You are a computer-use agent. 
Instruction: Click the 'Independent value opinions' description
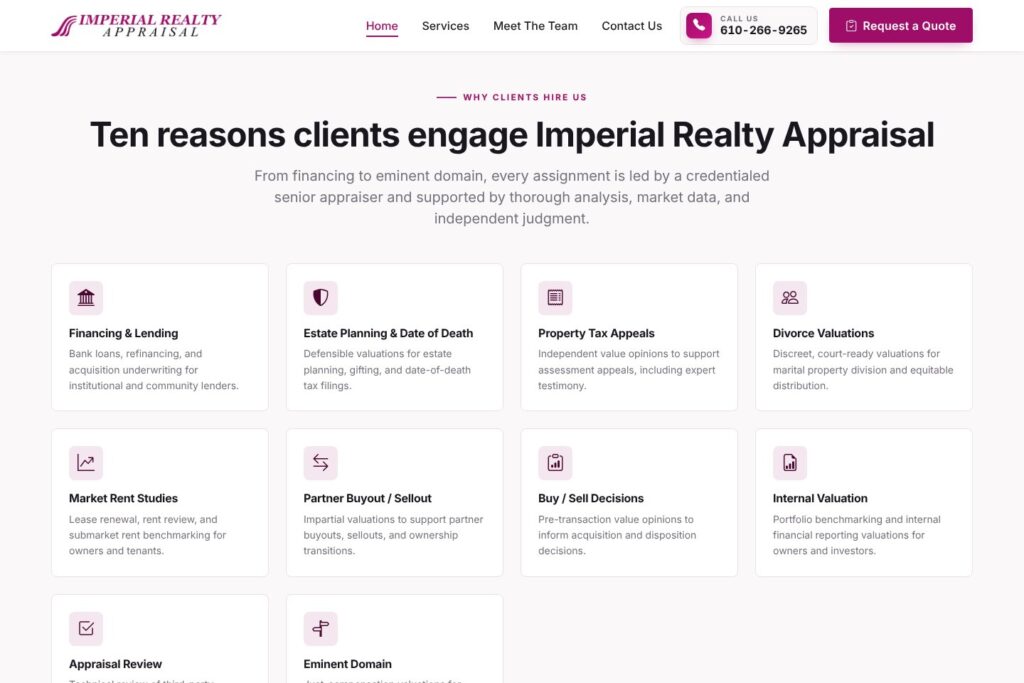[x=628, y=370]
